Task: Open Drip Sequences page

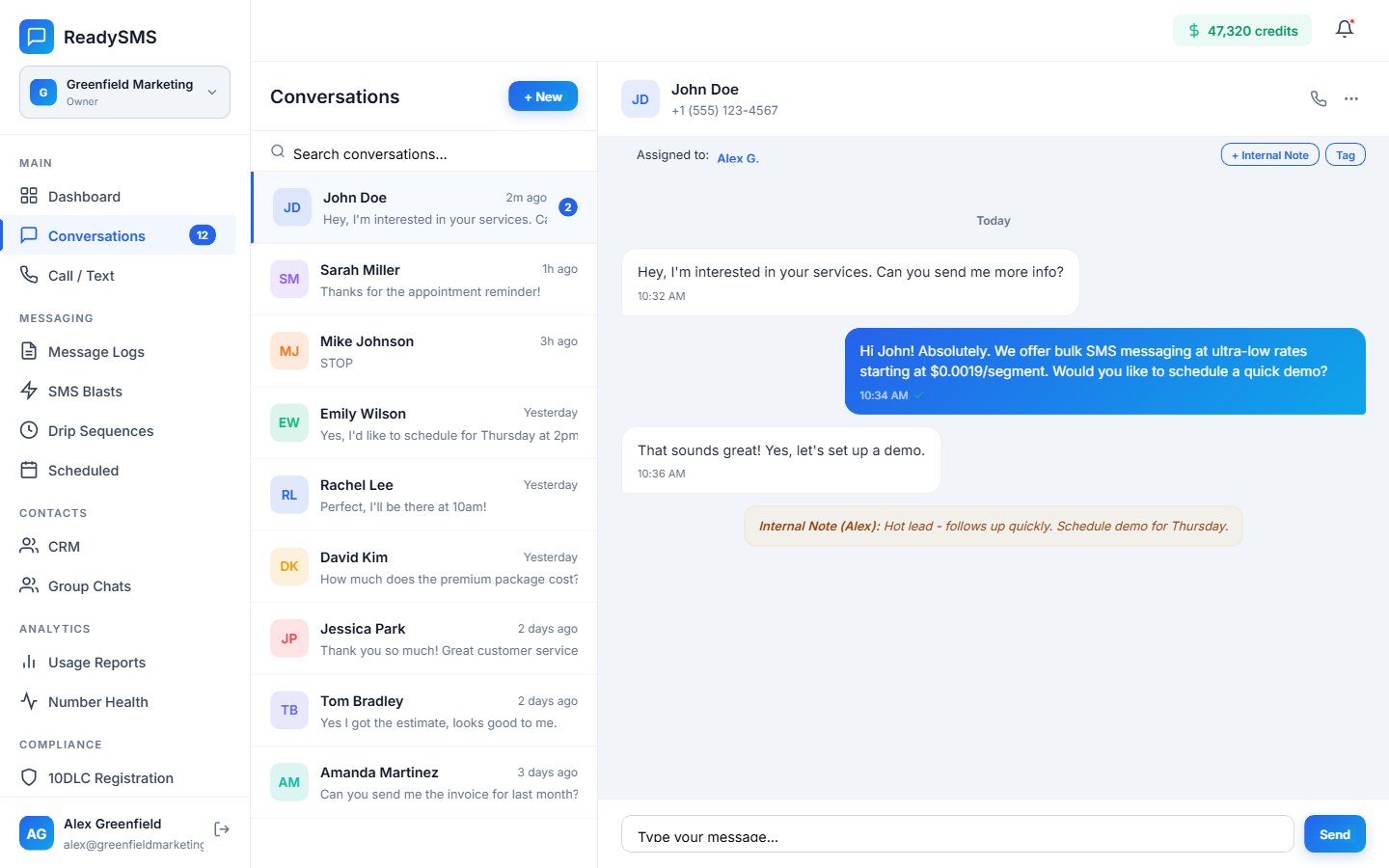Action: tap(118, 430)
